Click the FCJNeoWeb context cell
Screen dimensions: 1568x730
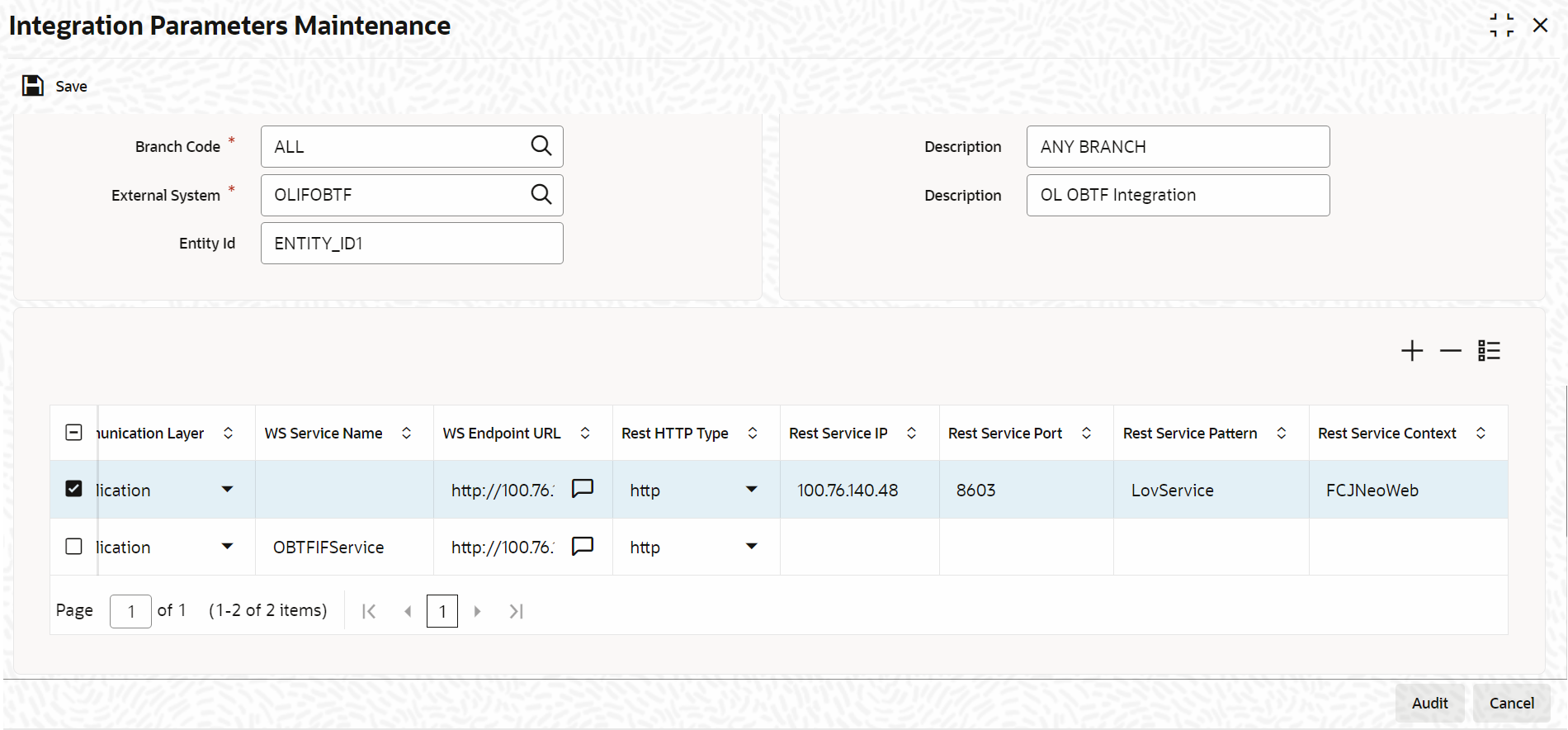[1408, 490]
